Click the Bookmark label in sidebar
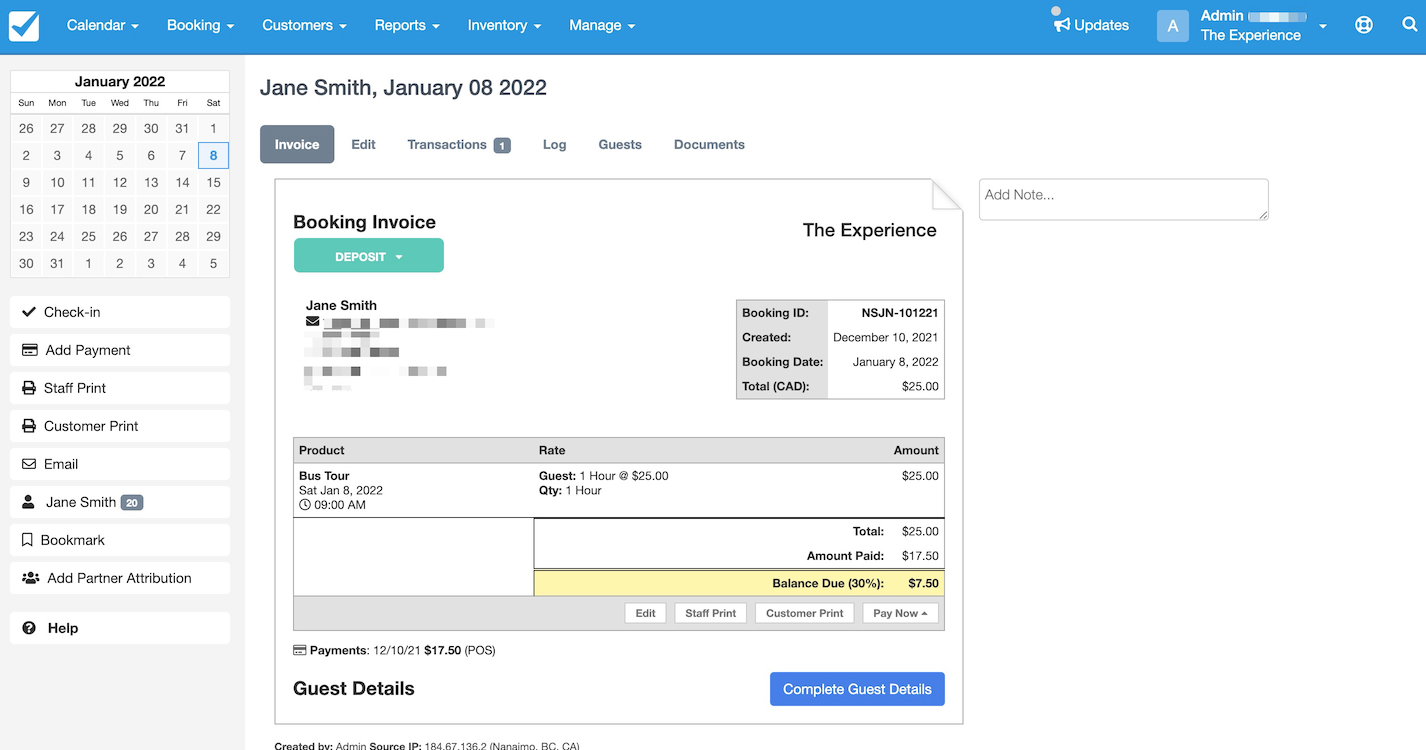This screenshot has height=750, width=1426. 73,540
